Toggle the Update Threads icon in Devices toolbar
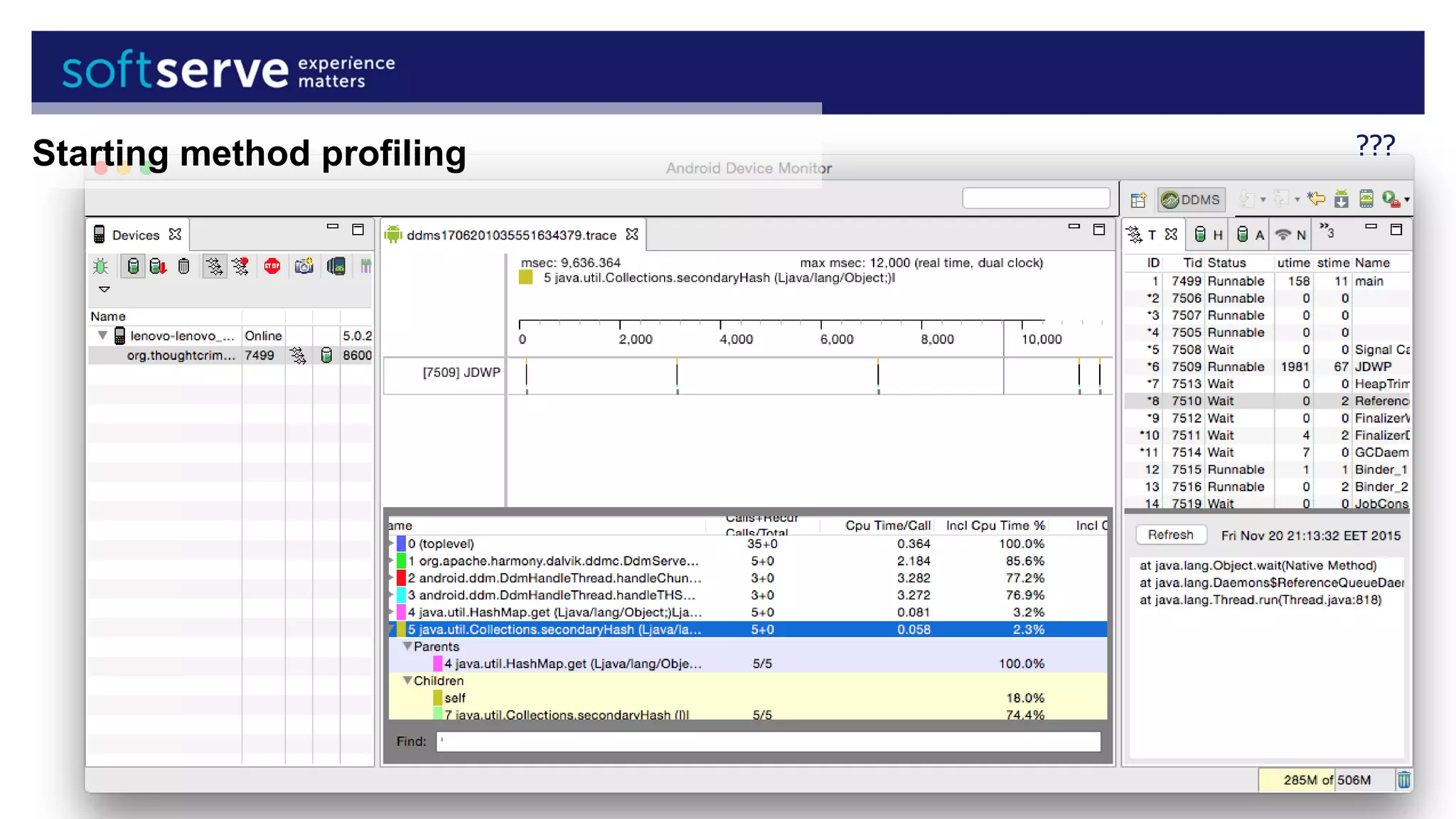 [214, 267]
